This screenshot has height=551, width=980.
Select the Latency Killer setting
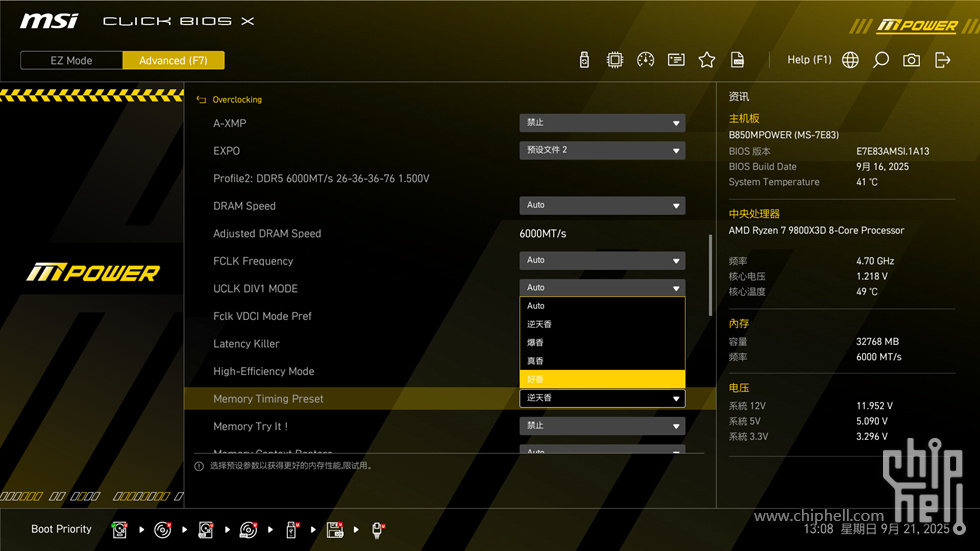point(246,344)
